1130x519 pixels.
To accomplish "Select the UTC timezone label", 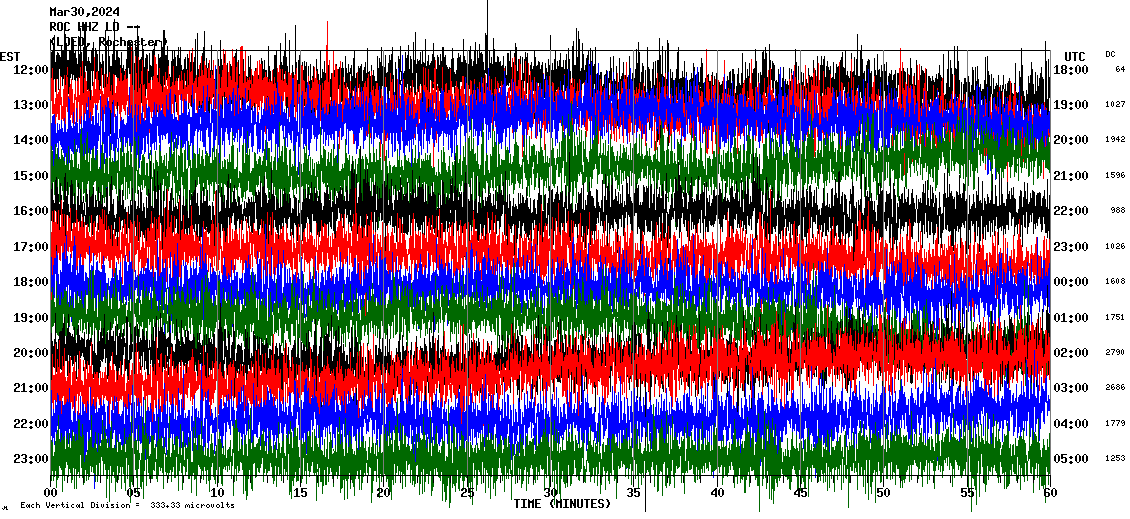I will click(1074, 56).
